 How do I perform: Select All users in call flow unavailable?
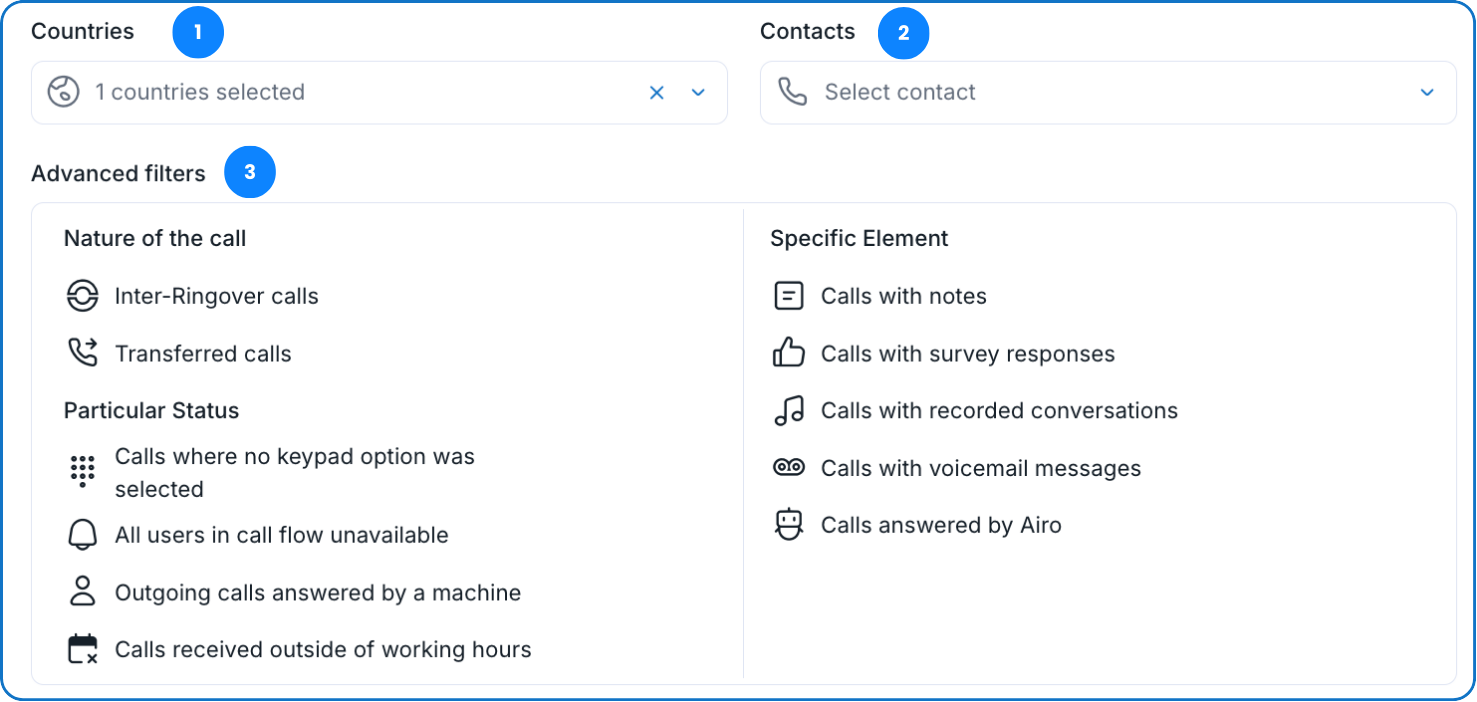click(281, 536)
